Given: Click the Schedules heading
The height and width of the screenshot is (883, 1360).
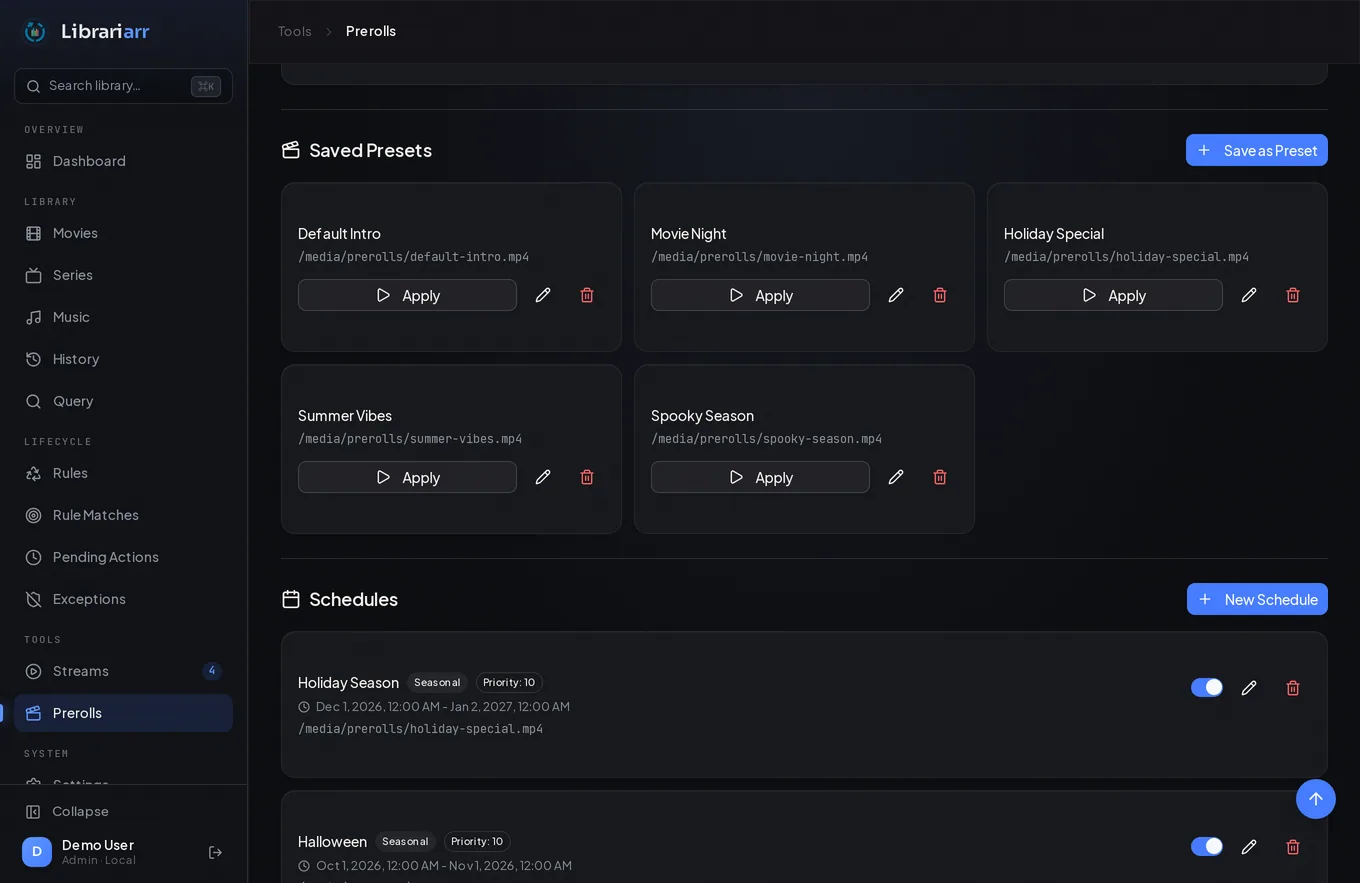Looking at the screenshot, I should coord(353,599).
